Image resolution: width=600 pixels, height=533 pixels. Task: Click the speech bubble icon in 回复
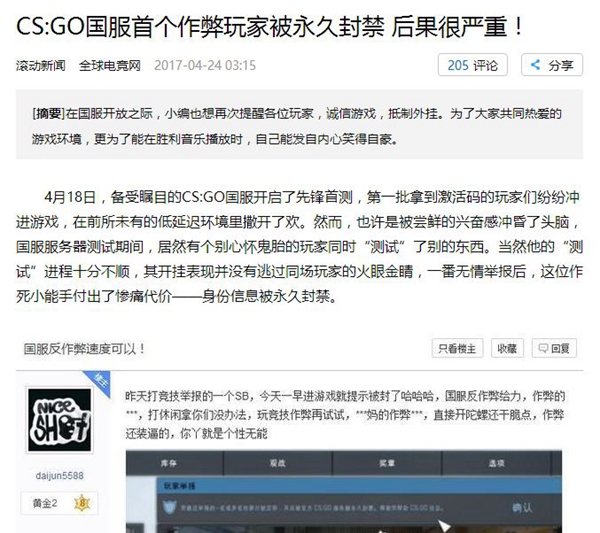[x=543, y=348]
